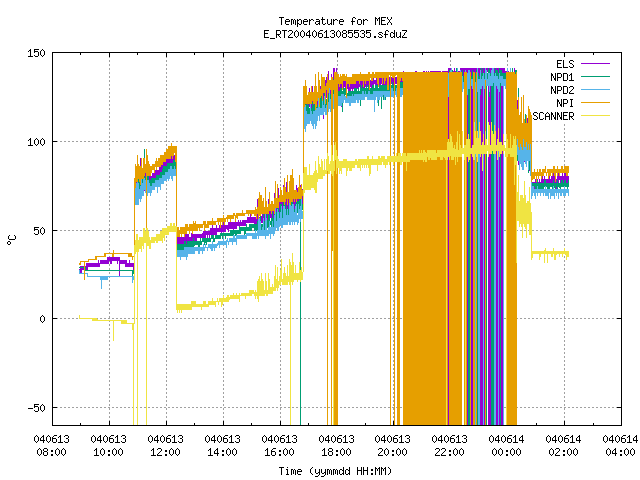
Task: Click the x-axis tick label 040614 02:00
Action: tap(564, 446)
